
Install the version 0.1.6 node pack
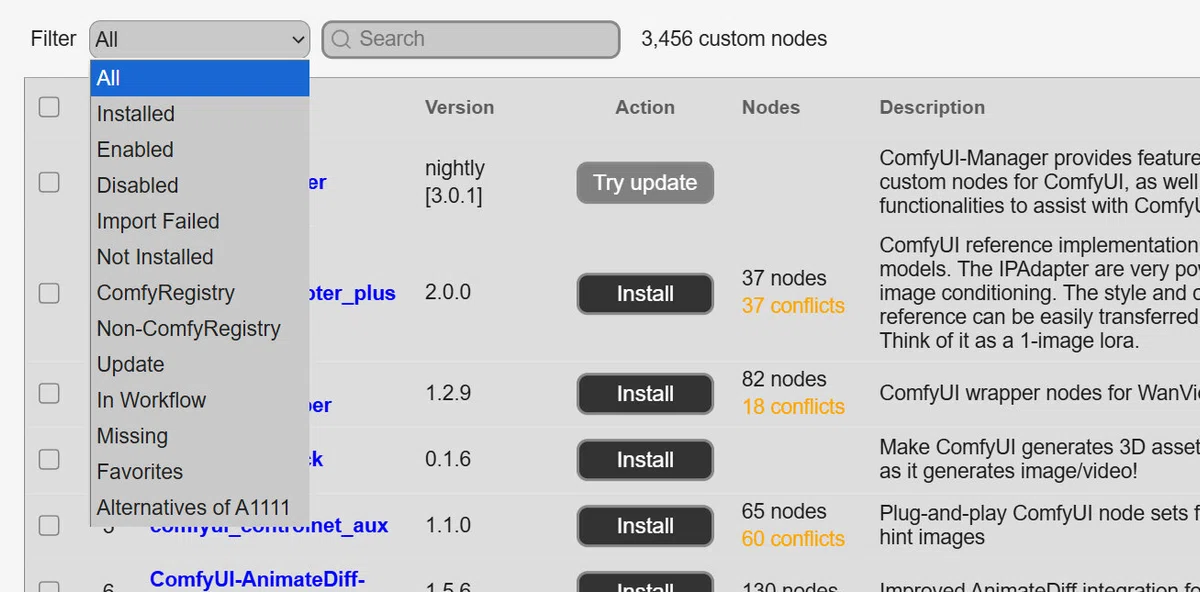click(645, 460)
